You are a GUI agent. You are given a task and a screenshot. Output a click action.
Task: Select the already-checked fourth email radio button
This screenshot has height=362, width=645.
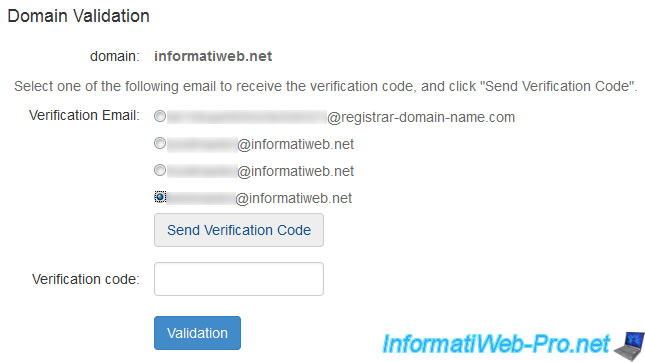[x=160, y=197]
